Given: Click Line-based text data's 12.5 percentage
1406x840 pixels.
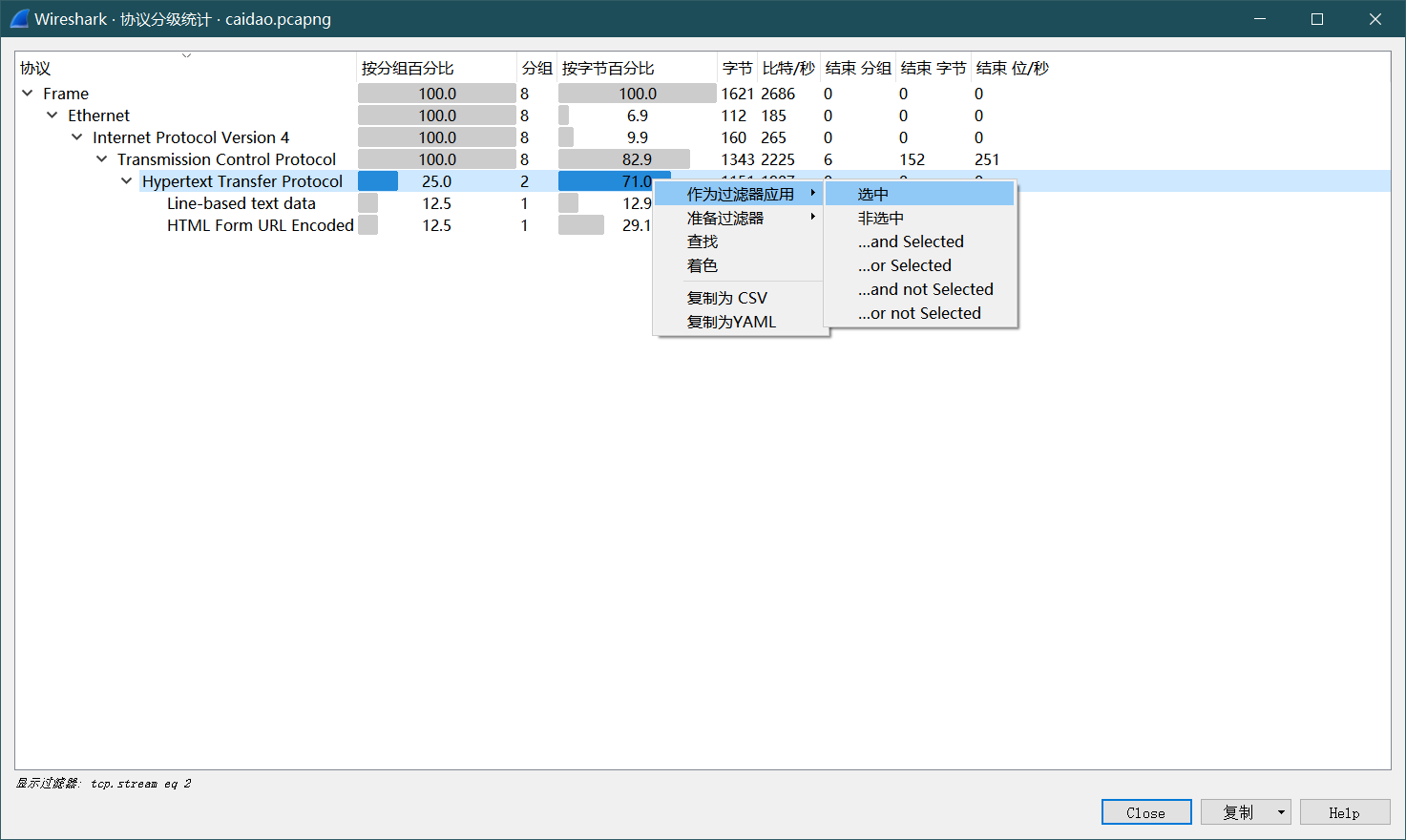Looking at the screenshot, I should click(x=437, y=203).
